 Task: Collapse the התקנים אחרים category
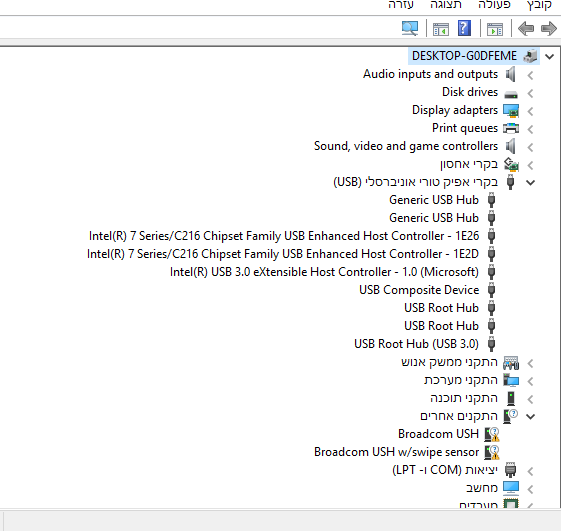[x=531, y=416]
